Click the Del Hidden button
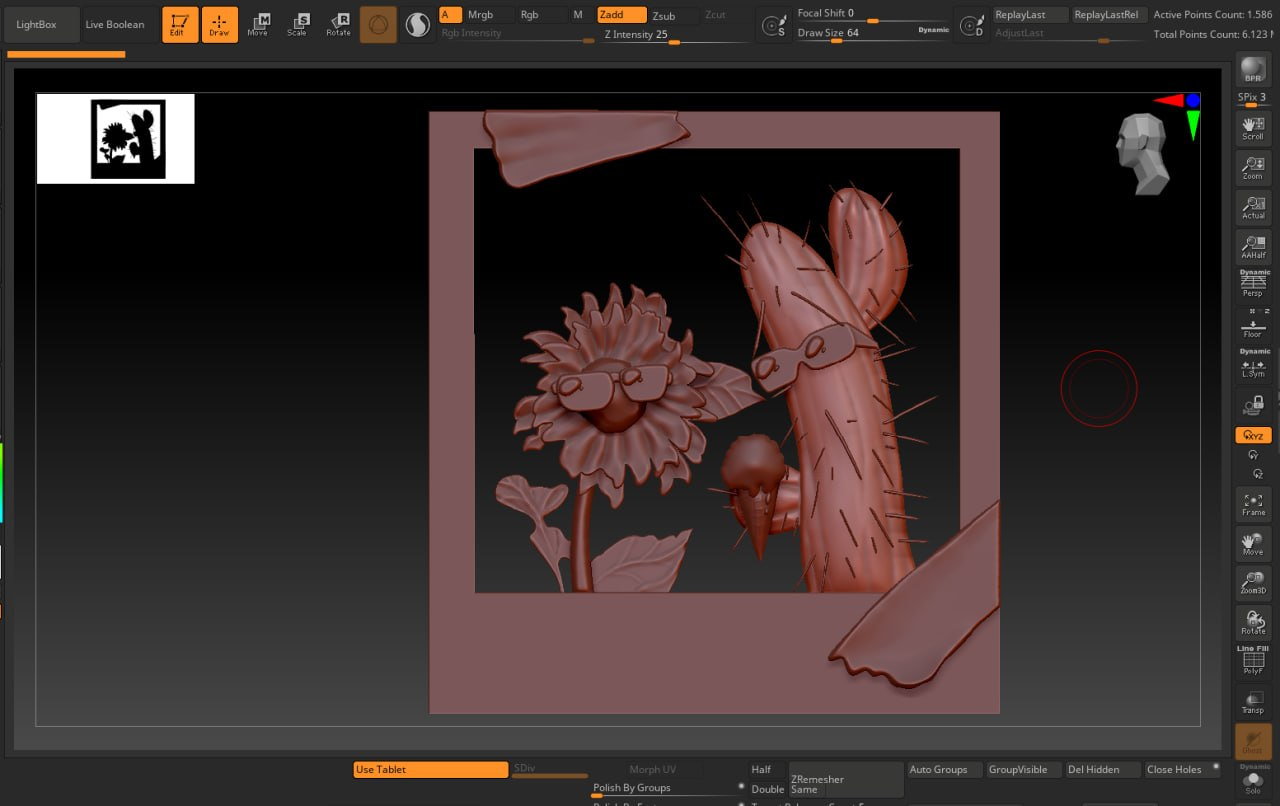The width and height of the screenshot is (1280, 806). [x=1102, y=769]
